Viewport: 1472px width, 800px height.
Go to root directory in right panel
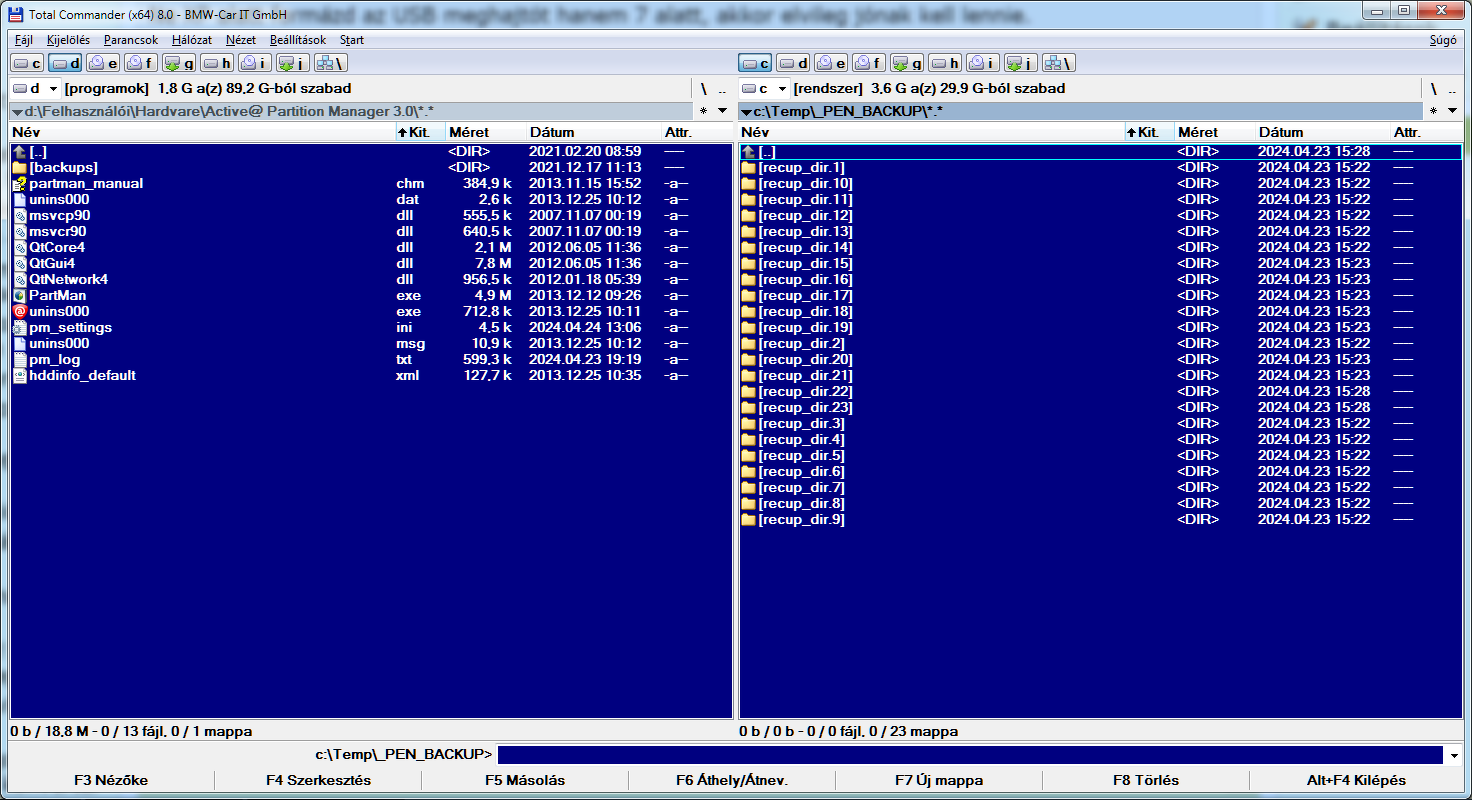(x=1432, y=88)
